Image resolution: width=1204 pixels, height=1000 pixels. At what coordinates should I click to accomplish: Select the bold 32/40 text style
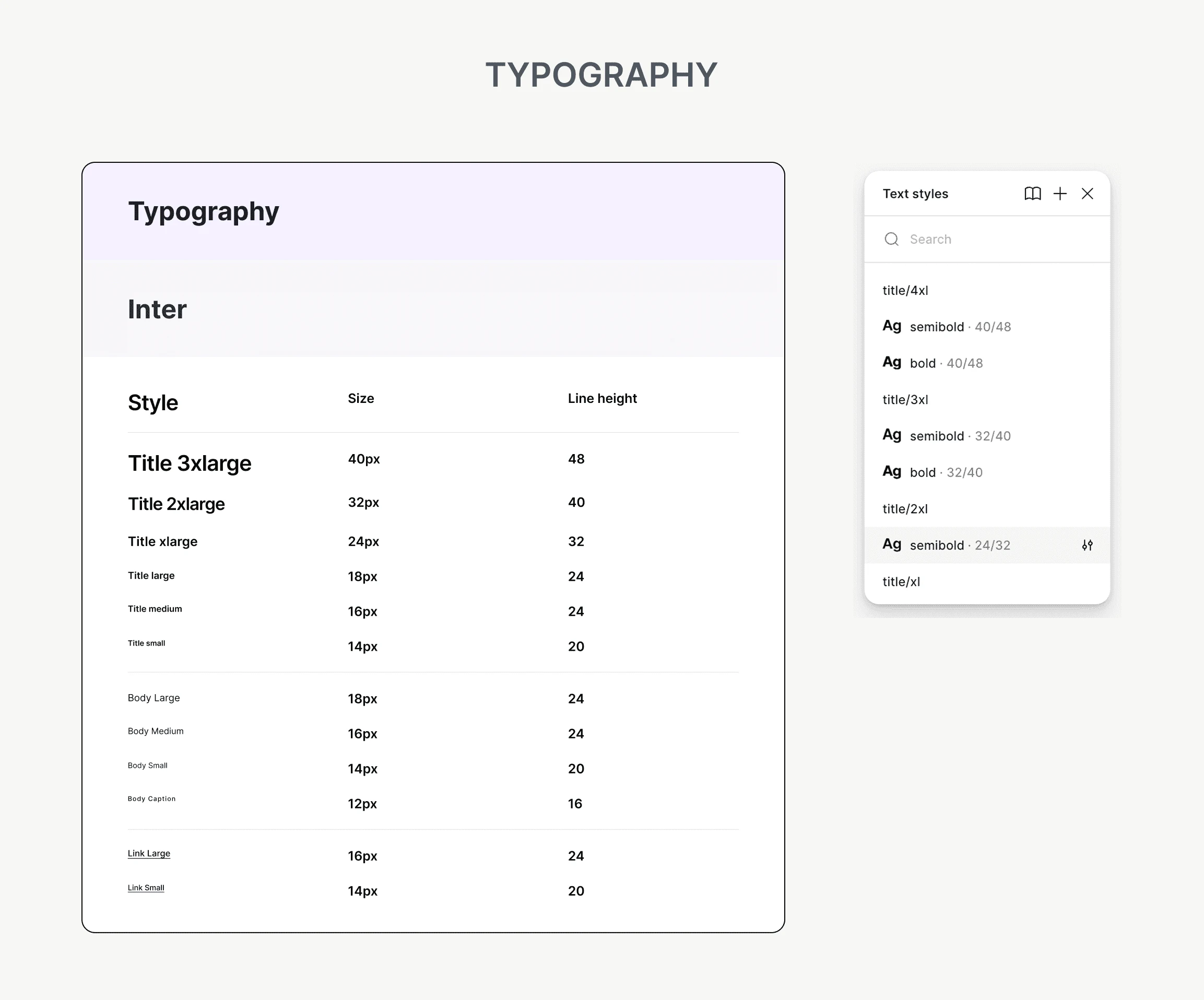point(987,472)
